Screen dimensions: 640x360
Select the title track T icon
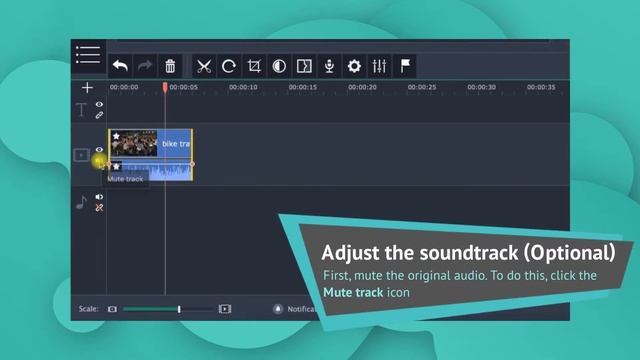82,110
